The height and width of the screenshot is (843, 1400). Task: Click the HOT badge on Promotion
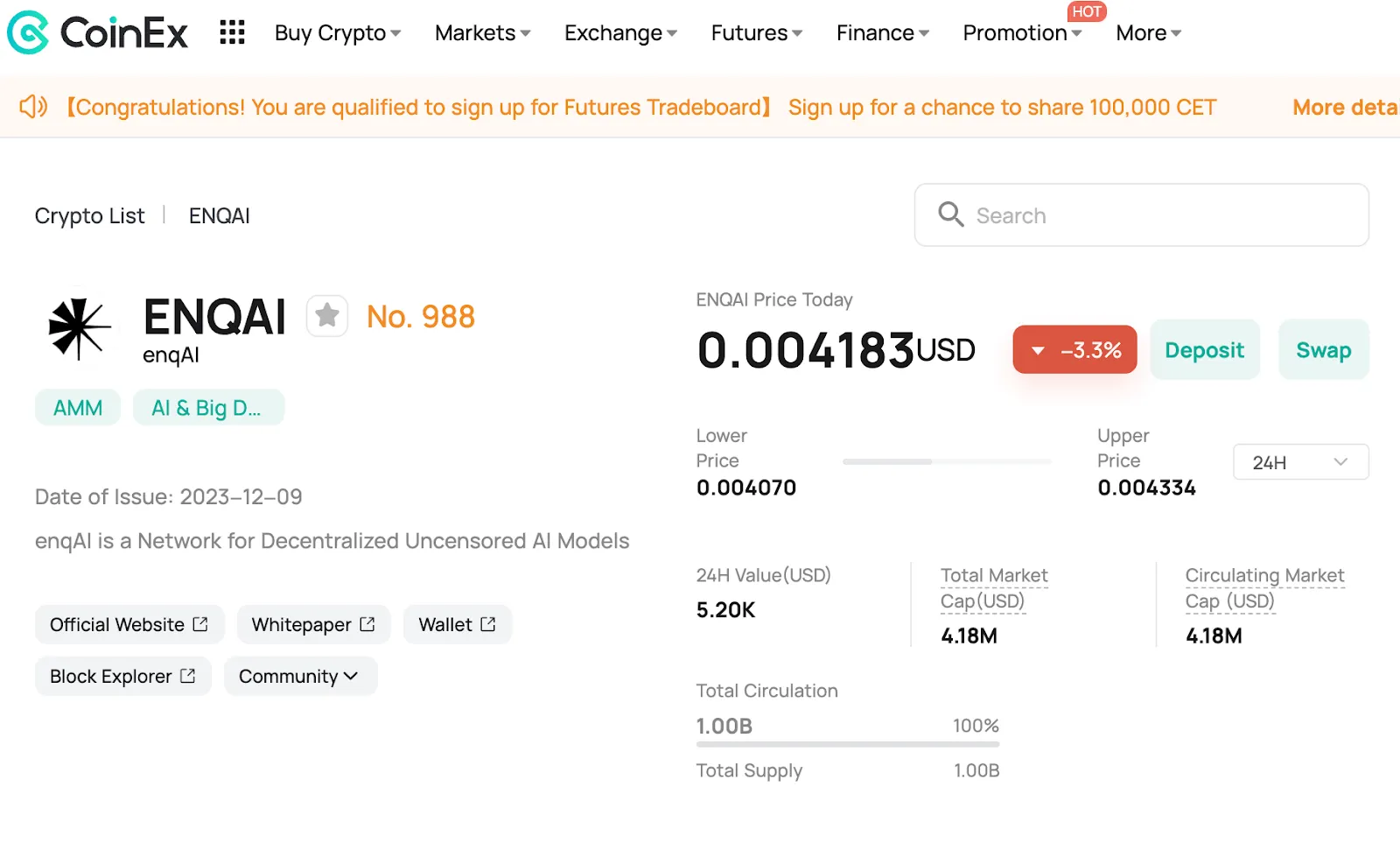[1087, 11]
